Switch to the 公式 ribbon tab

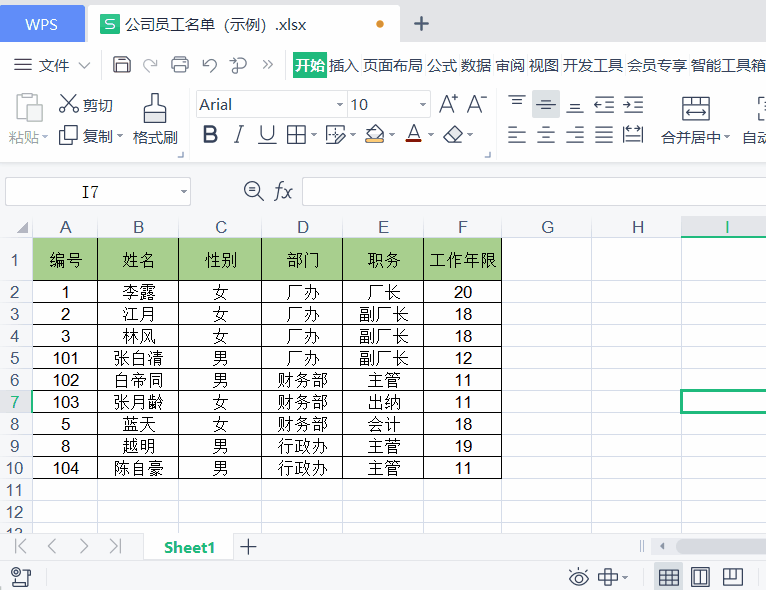pos(442,65)
